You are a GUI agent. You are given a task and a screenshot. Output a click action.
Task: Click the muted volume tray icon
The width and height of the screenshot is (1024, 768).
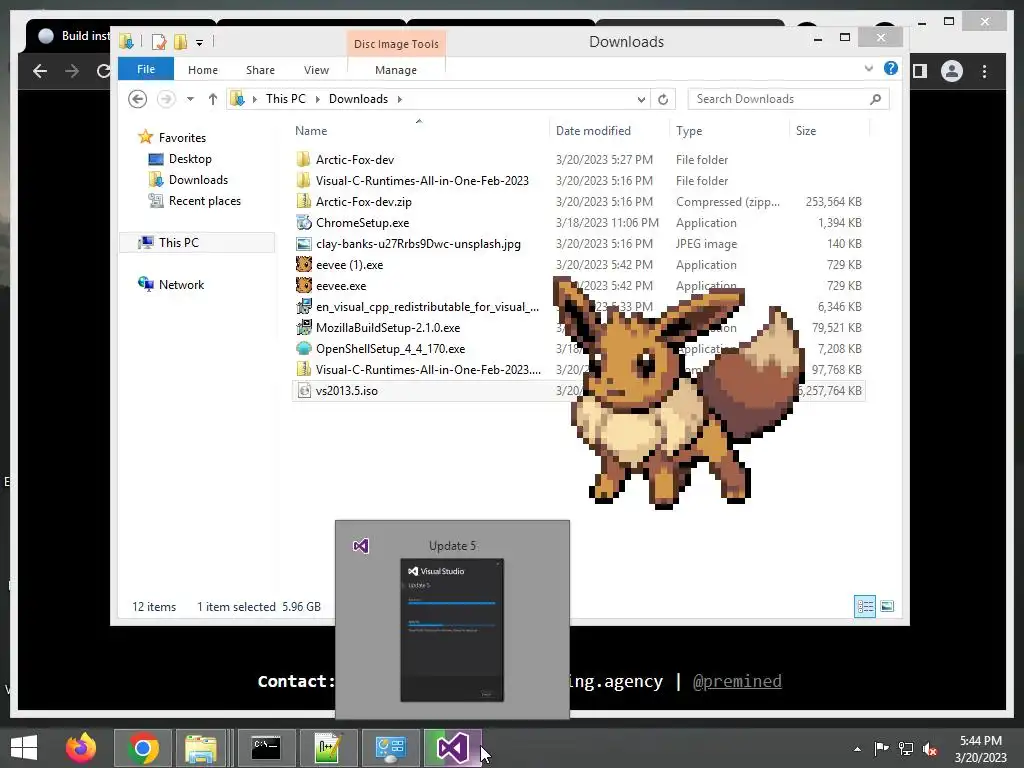tap(929, 749)
